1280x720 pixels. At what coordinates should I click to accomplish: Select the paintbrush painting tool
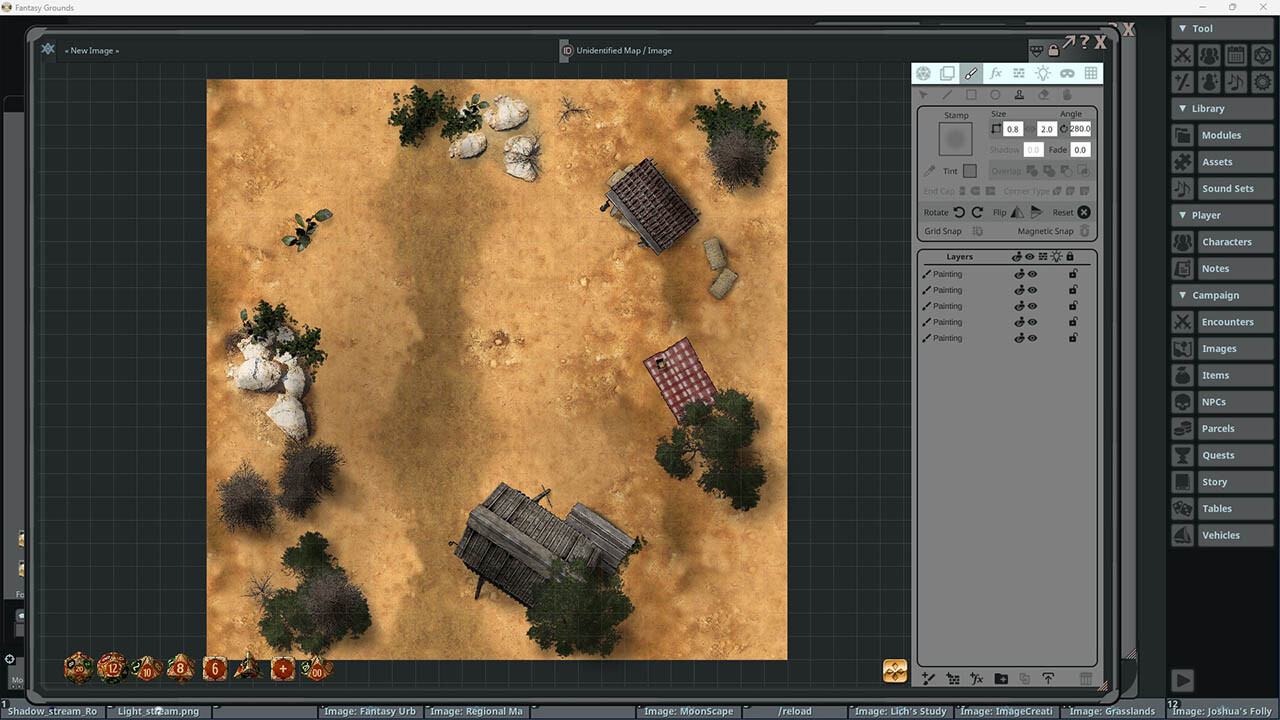971,72
